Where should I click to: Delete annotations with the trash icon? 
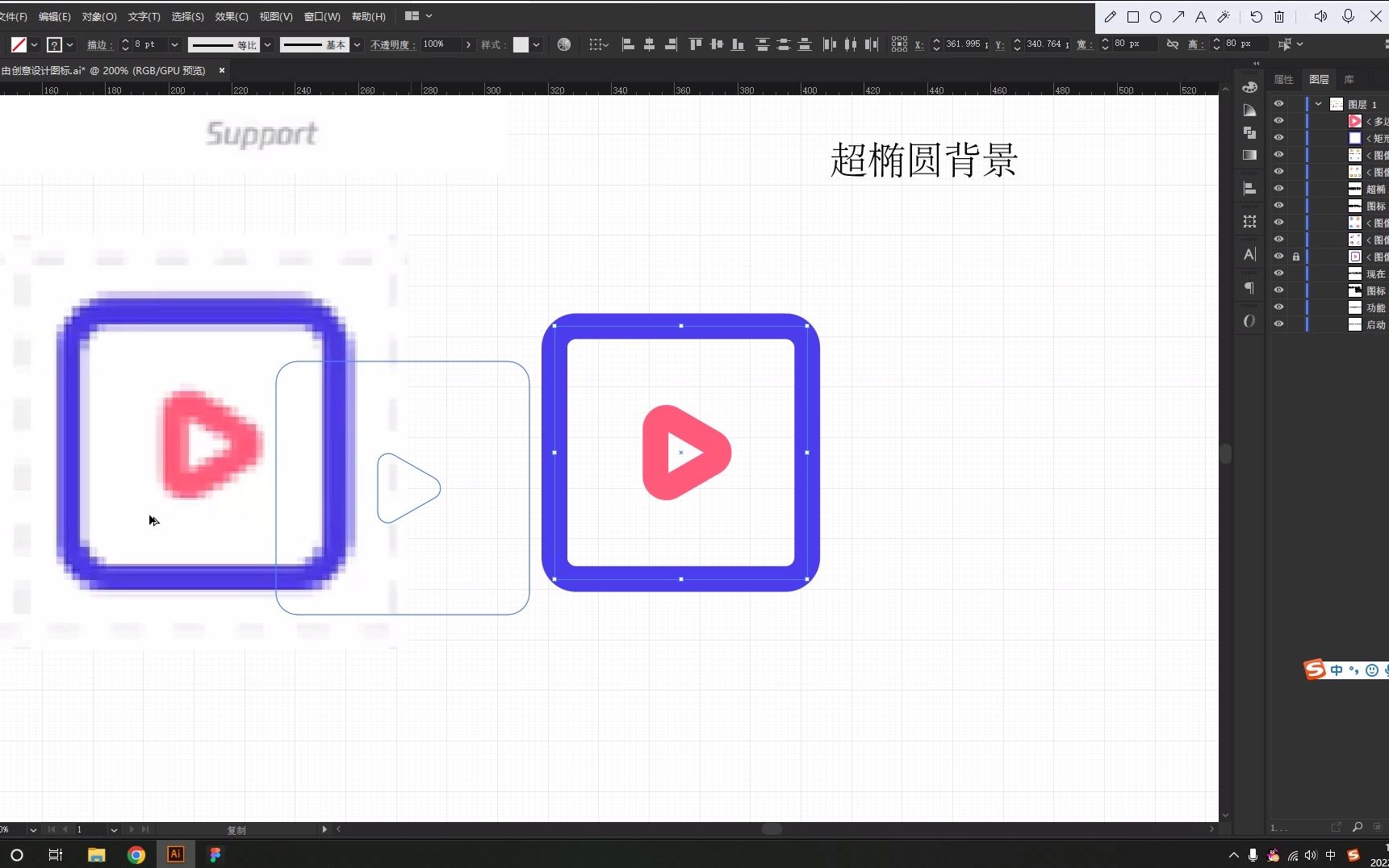tap(1279, 17)
